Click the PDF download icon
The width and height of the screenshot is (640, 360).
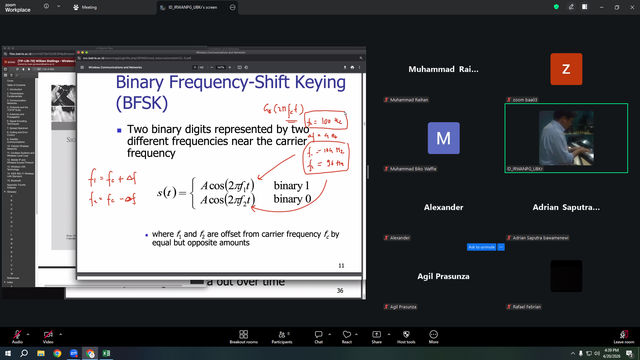coord(345,67)
